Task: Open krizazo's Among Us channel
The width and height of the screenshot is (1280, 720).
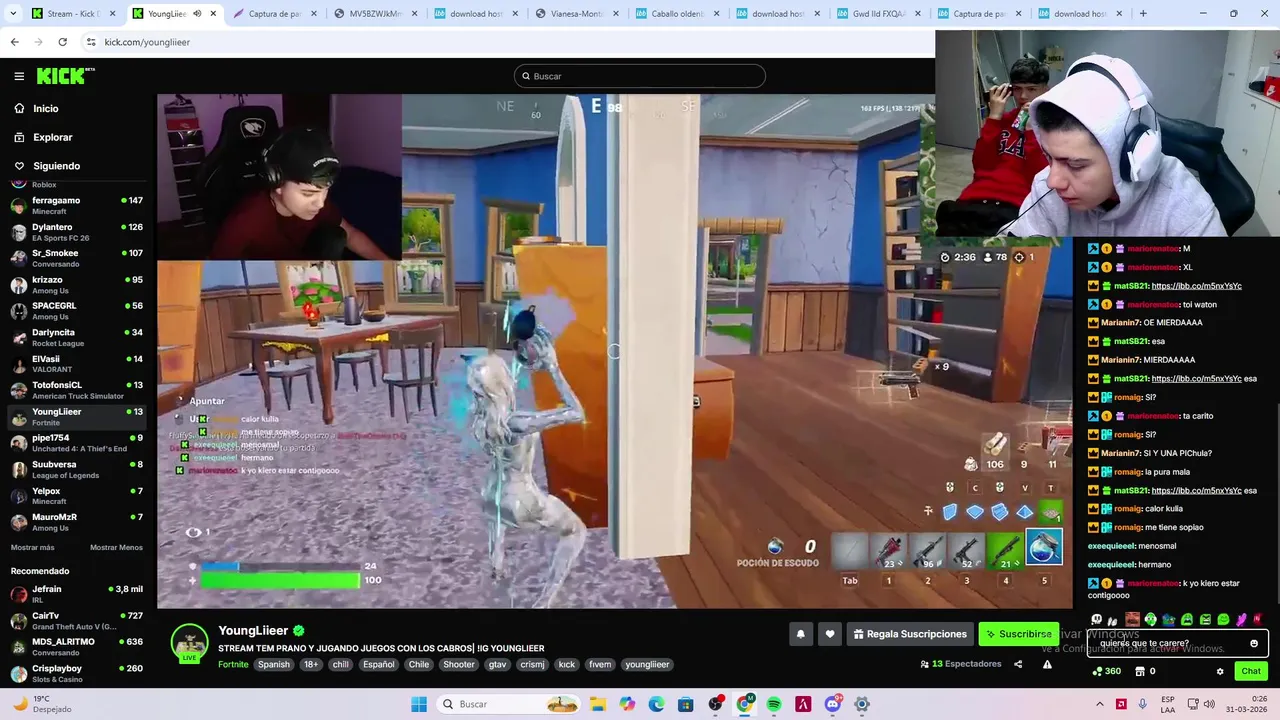Action: pos(76,284)
